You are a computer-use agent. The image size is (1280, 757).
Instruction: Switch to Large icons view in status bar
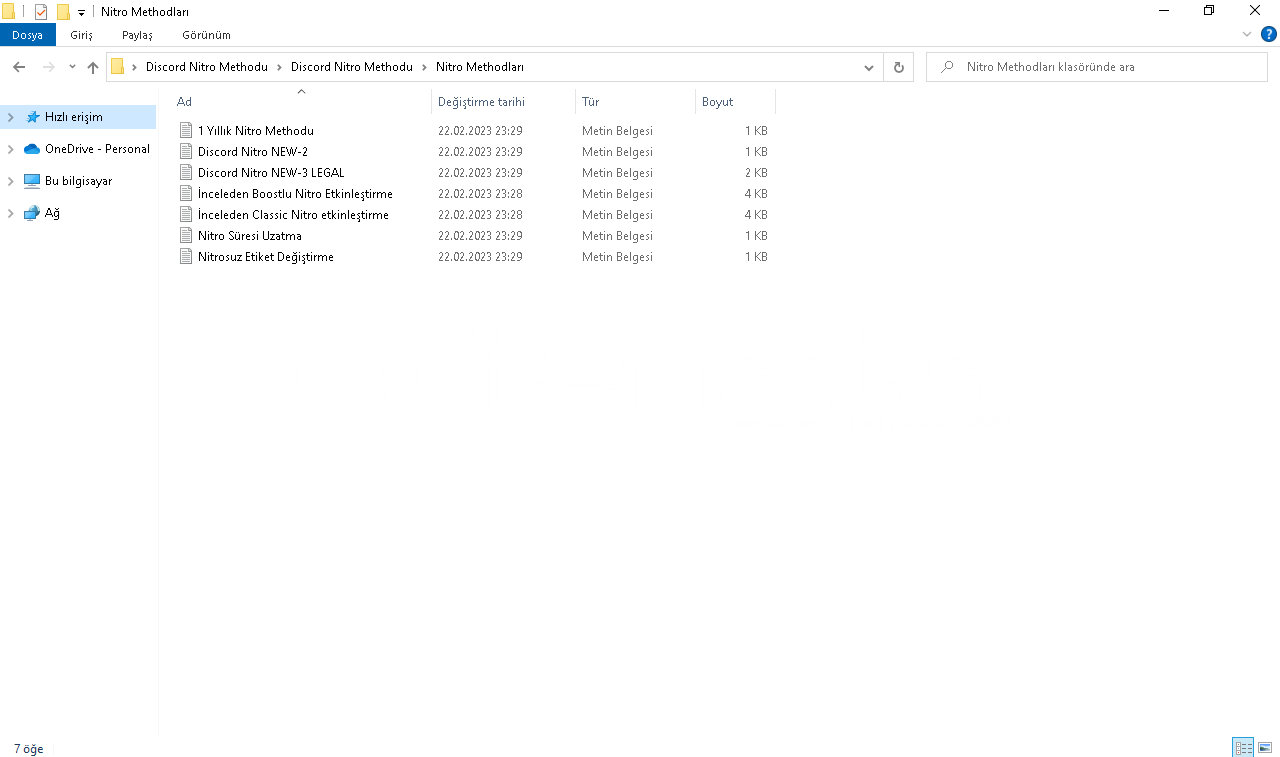pos(1265,747)
